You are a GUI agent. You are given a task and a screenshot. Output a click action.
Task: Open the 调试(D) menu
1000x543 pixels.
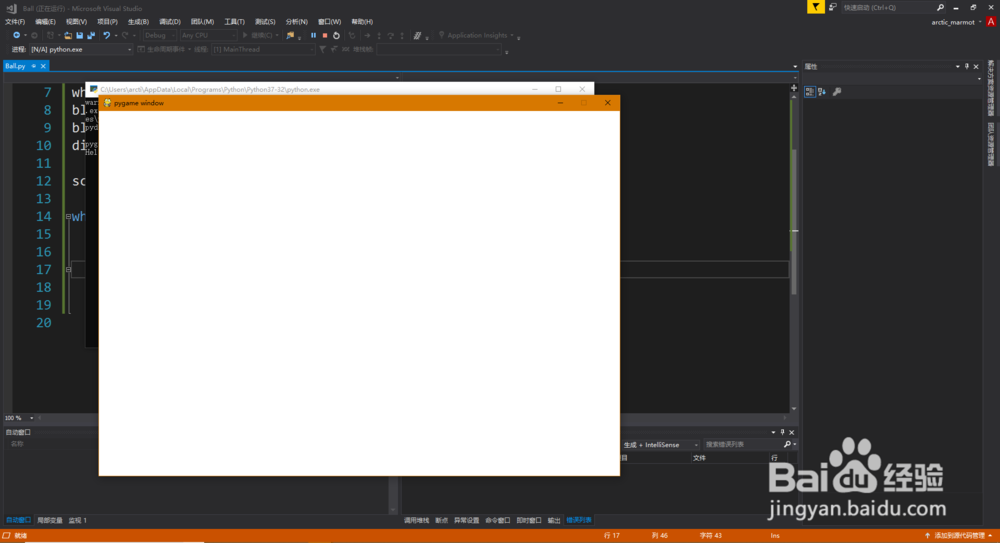(169, 22)
